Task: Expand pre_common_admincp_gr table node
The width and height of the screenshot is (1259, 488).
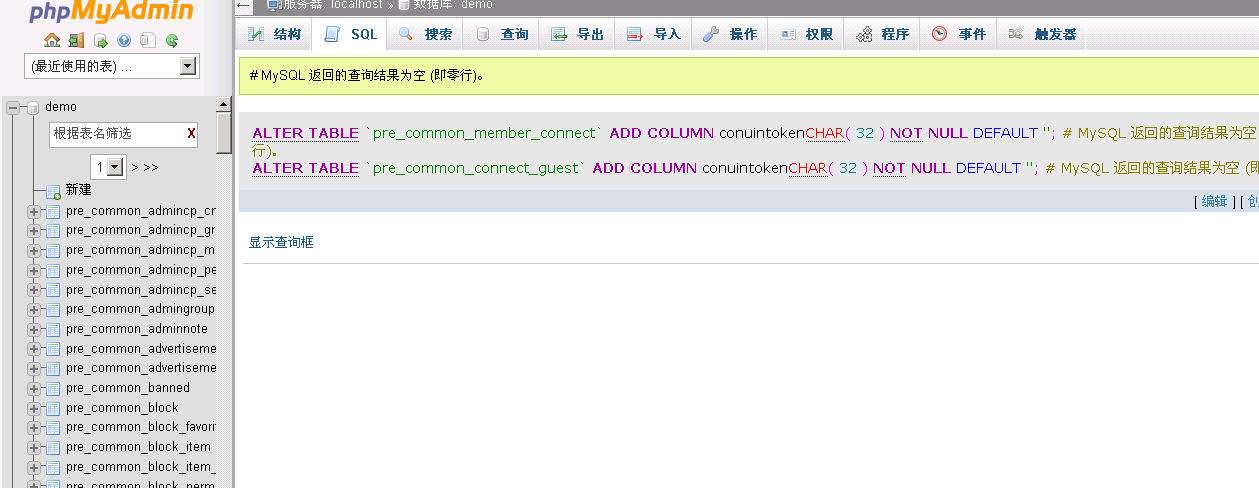Action: point(34,231)
